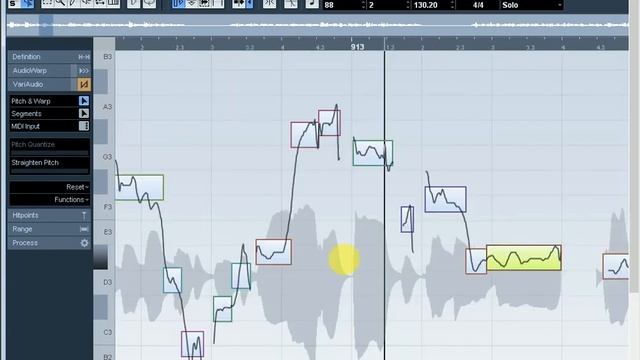Adjust the Straighten Pitch slider

49,171
